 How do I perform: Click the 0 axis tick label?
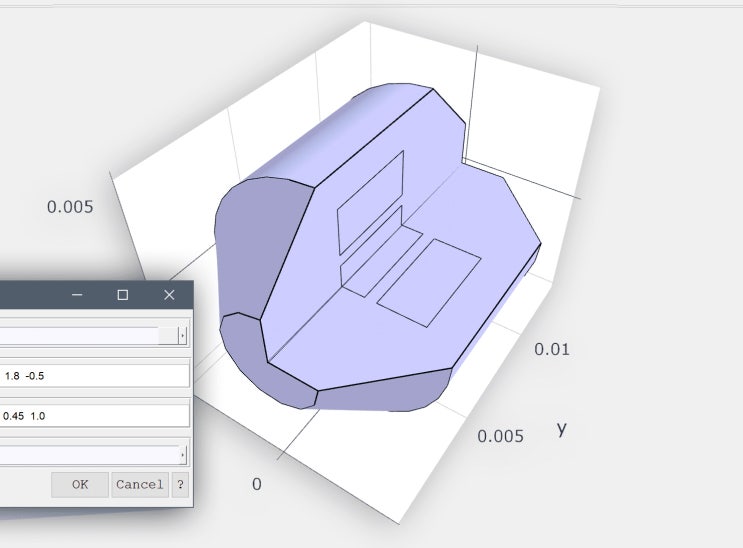257,484
